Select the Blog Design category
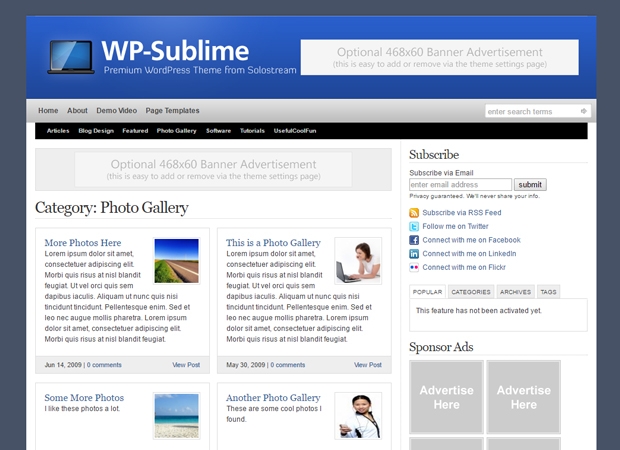Screen dimensions: 620x450 [96, 131]
